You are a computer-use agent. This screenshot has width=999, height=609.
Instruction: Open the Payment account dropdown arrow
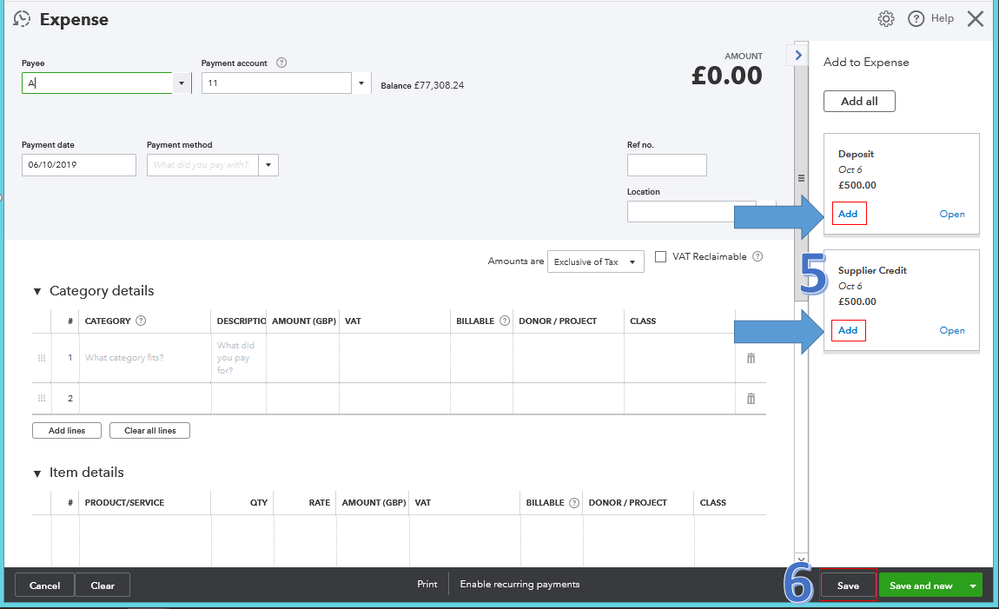tap(361, 83)
